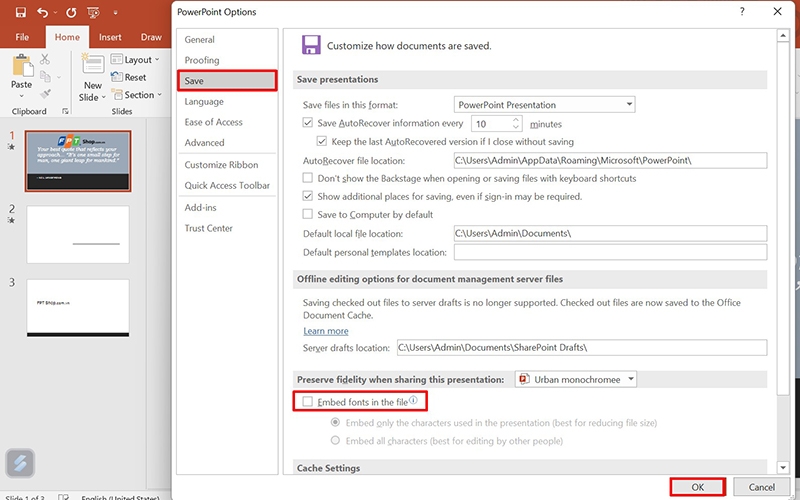Click the Format Painter brush icon
This screenshot has width=800, height=500.
pyautogui.click(x=45, y=94)
